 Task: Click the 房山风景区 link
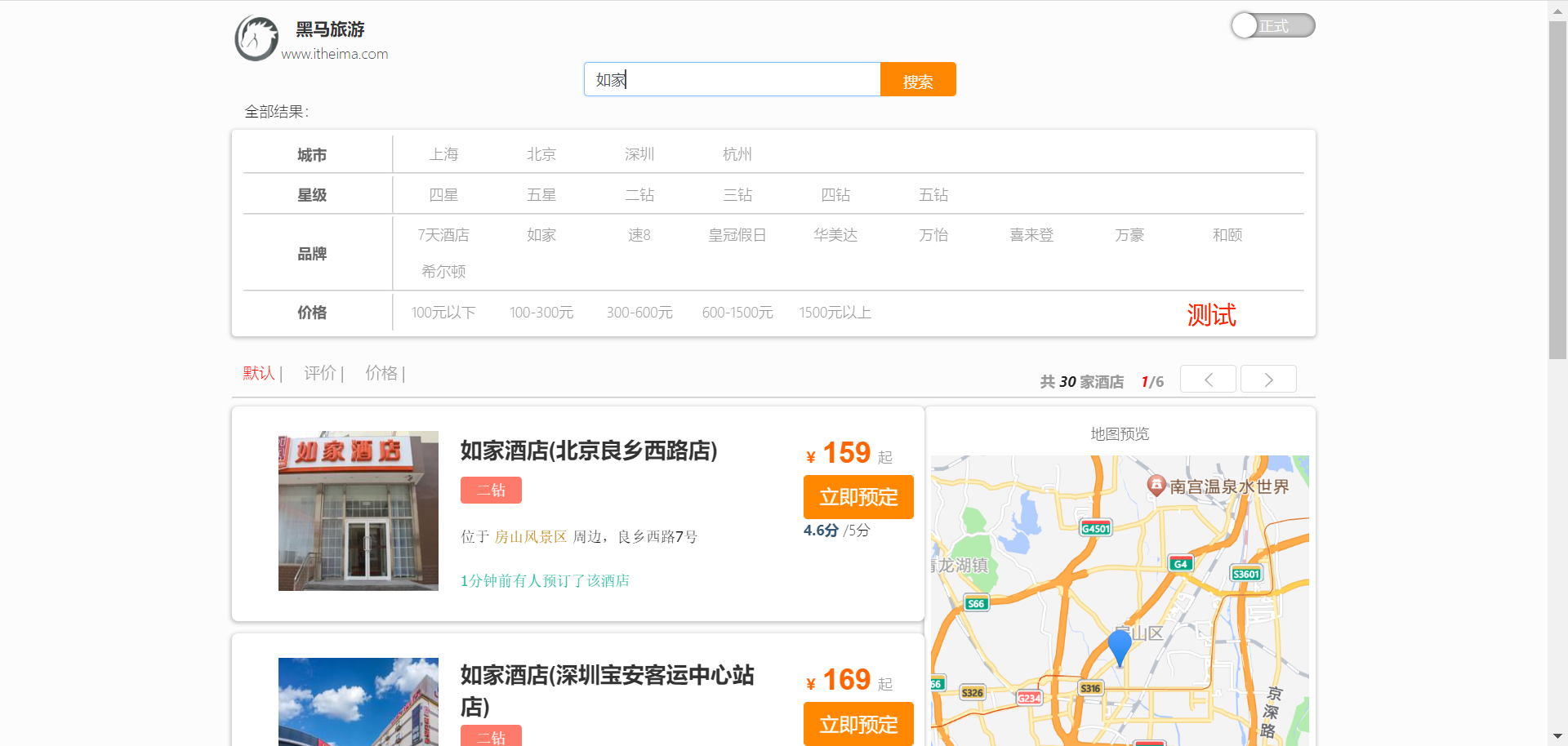[x=531, y=537]
